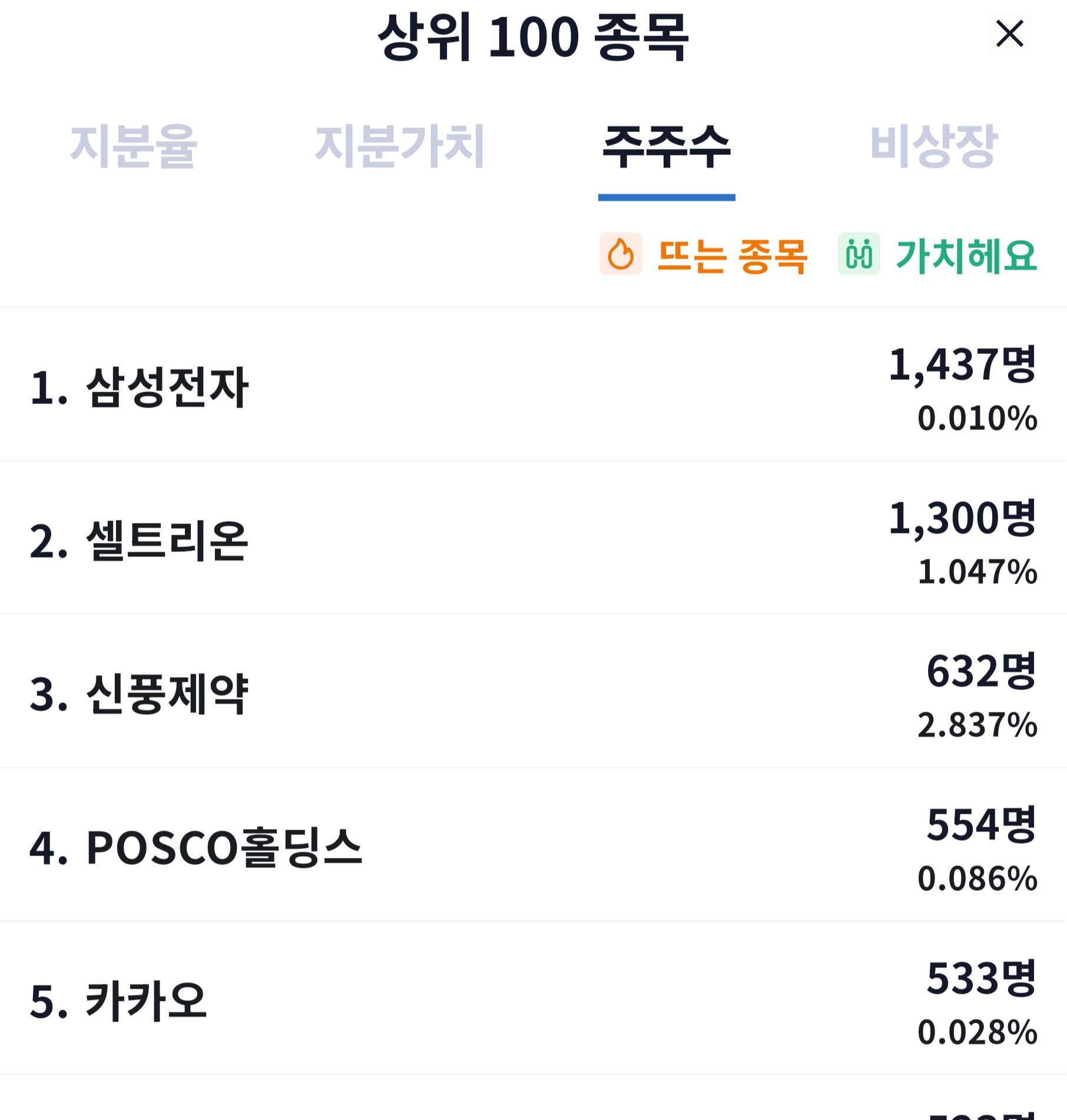
Task: Select the 신풍제약 list item
Action: tap(533, 692)
